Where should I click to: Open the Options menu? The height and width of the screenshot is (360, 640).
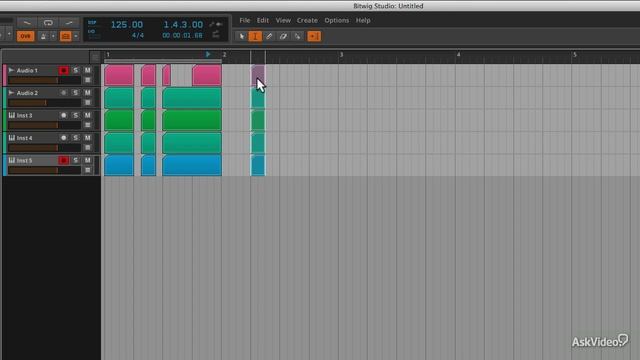pos(336,20)
